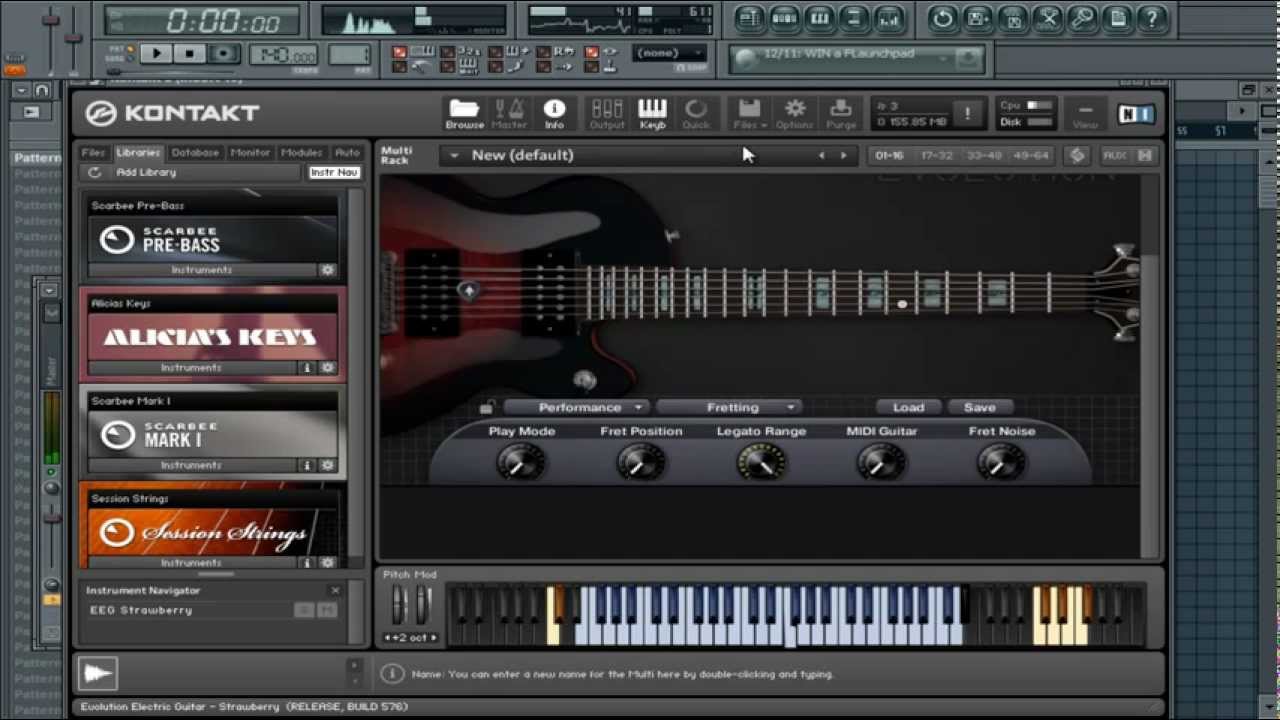
Task: Select rack page 33-48
Action: pos(984,155)
